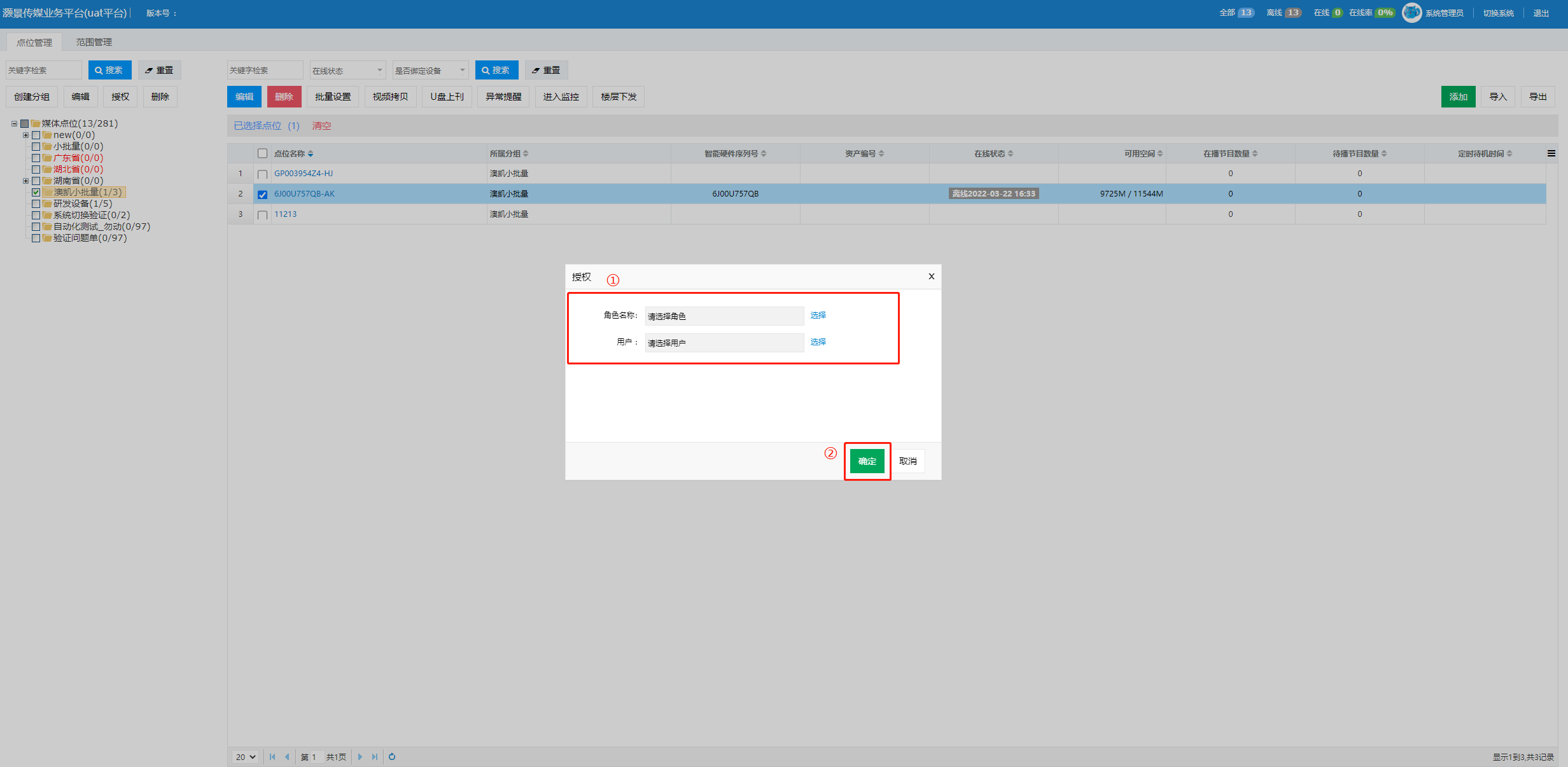
Task: Open the 是否绑定设备 dropdown
Action: (430, 71)
